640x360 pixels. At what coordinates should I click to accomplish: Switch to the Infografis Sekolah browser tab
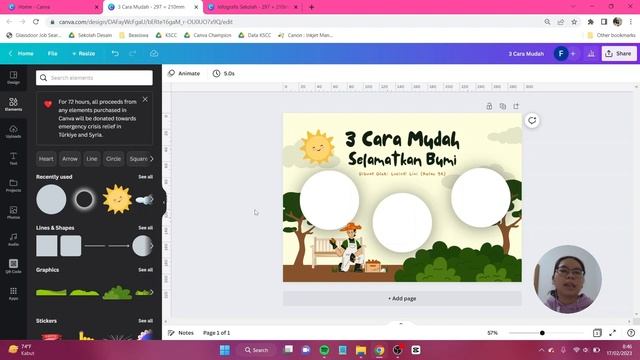(x=253, y=7)
